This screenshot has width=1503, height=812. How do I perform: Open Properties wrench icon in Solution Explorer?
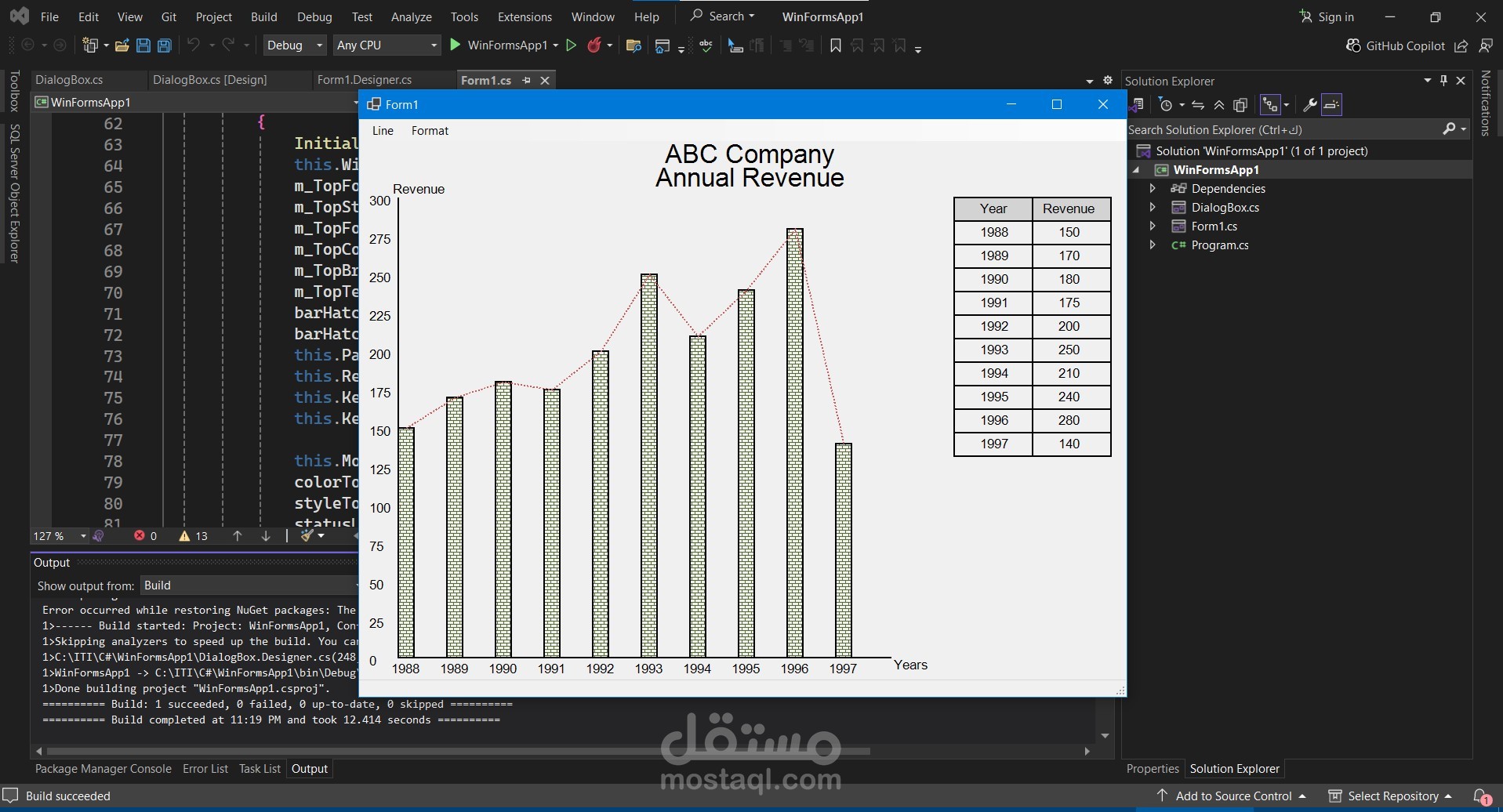pos(1309,105)
